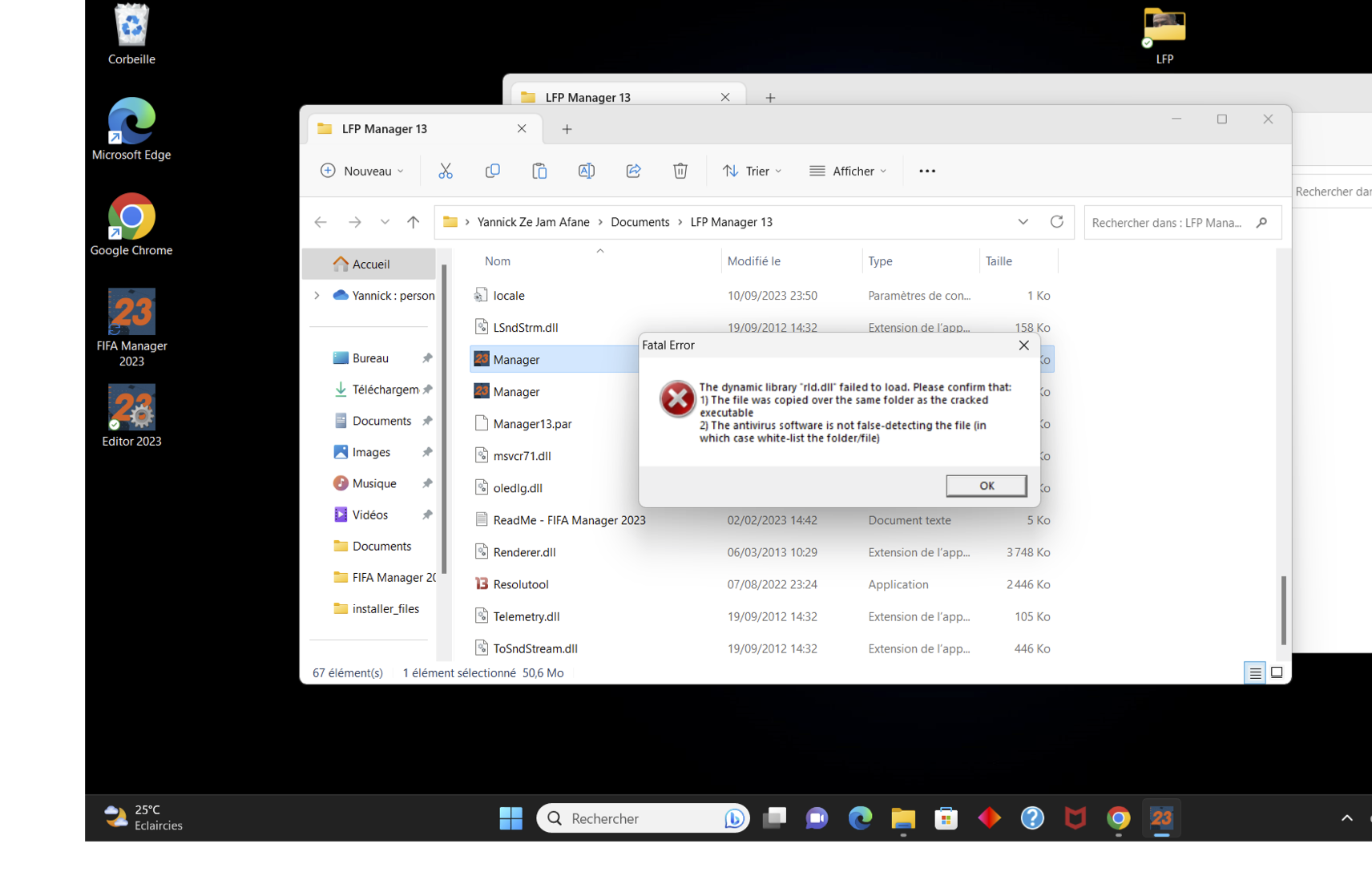
Task: Click the Cut scissors icon in toolbar
Action: (x=446, y=171)
